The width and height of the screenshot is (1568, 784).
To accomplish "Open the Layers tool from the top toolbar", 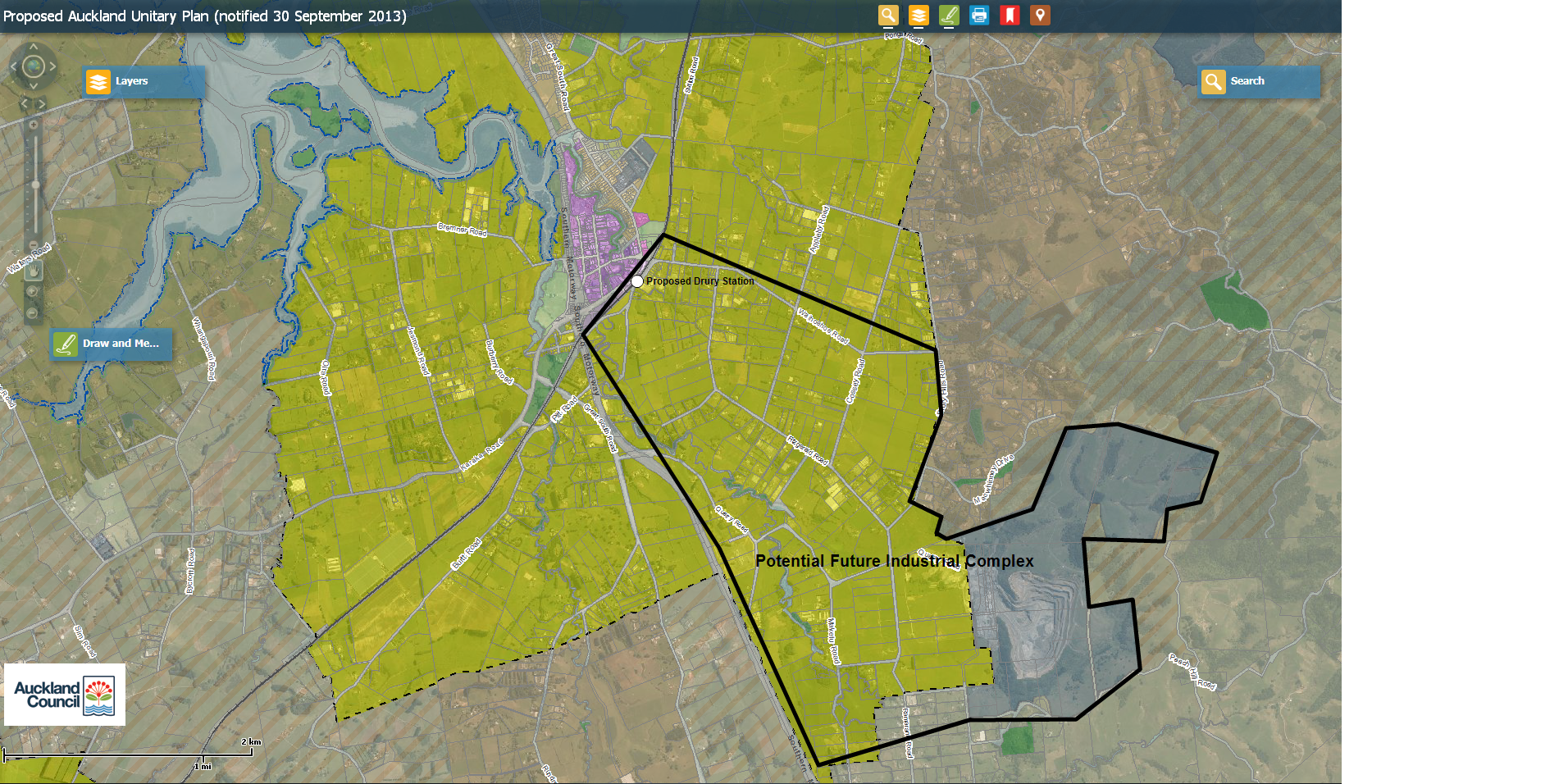I will 918,16.
